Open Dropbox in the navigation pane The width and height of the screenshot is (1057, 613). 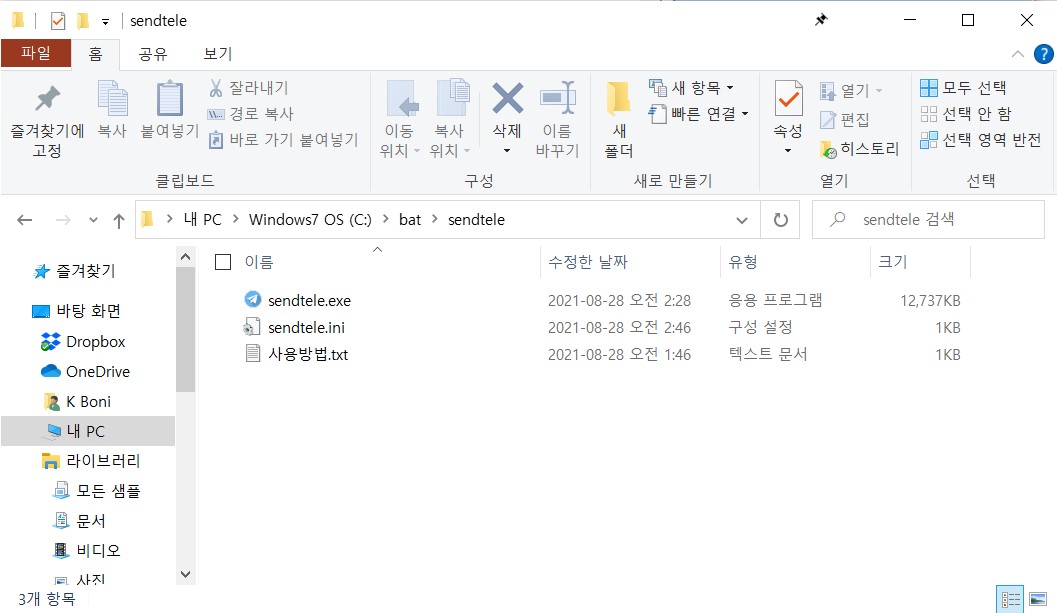click(x=96, y=342)
